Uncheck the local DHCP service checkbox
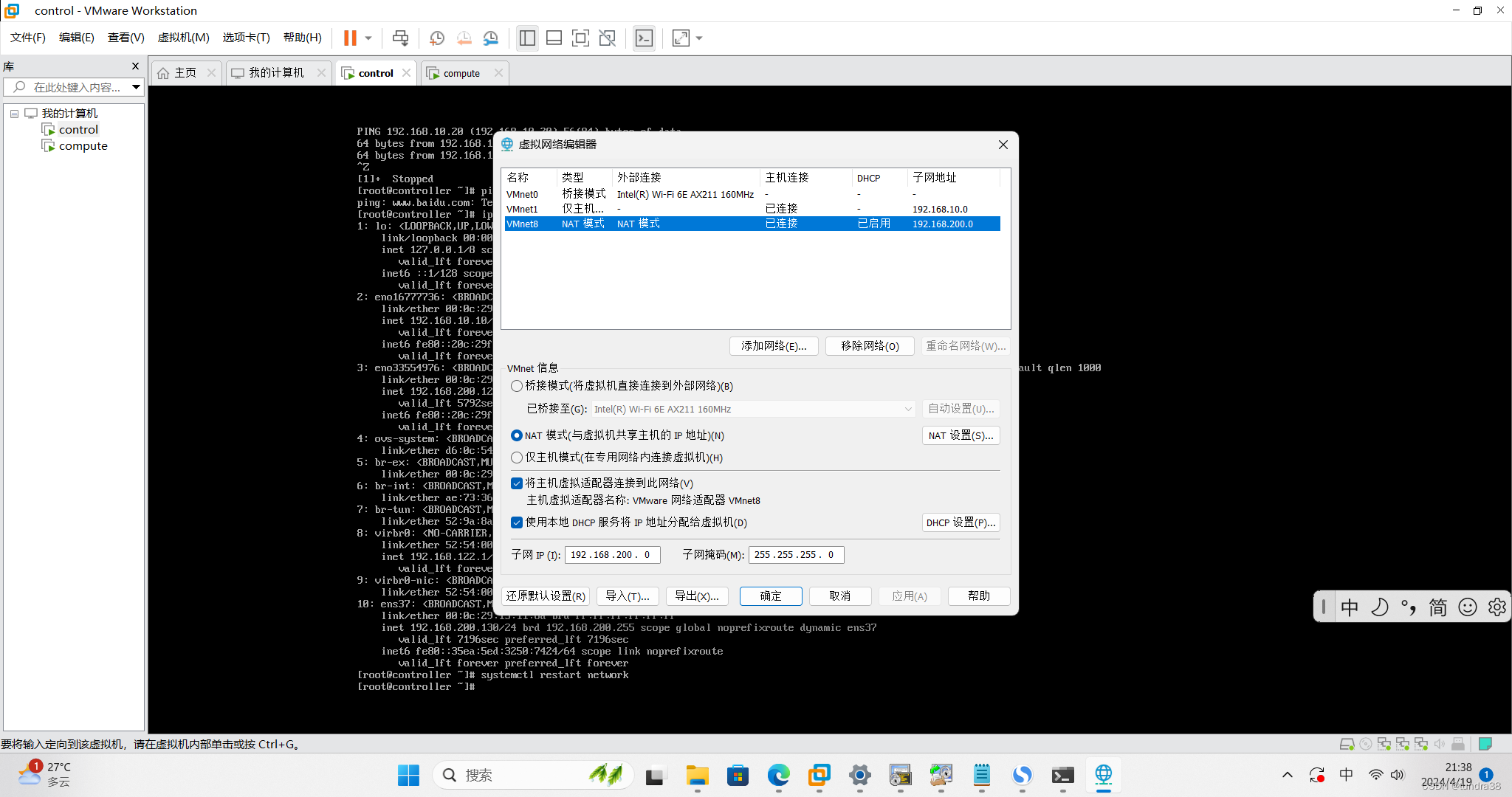The image size is (1512, 797). tap(517, 522)
